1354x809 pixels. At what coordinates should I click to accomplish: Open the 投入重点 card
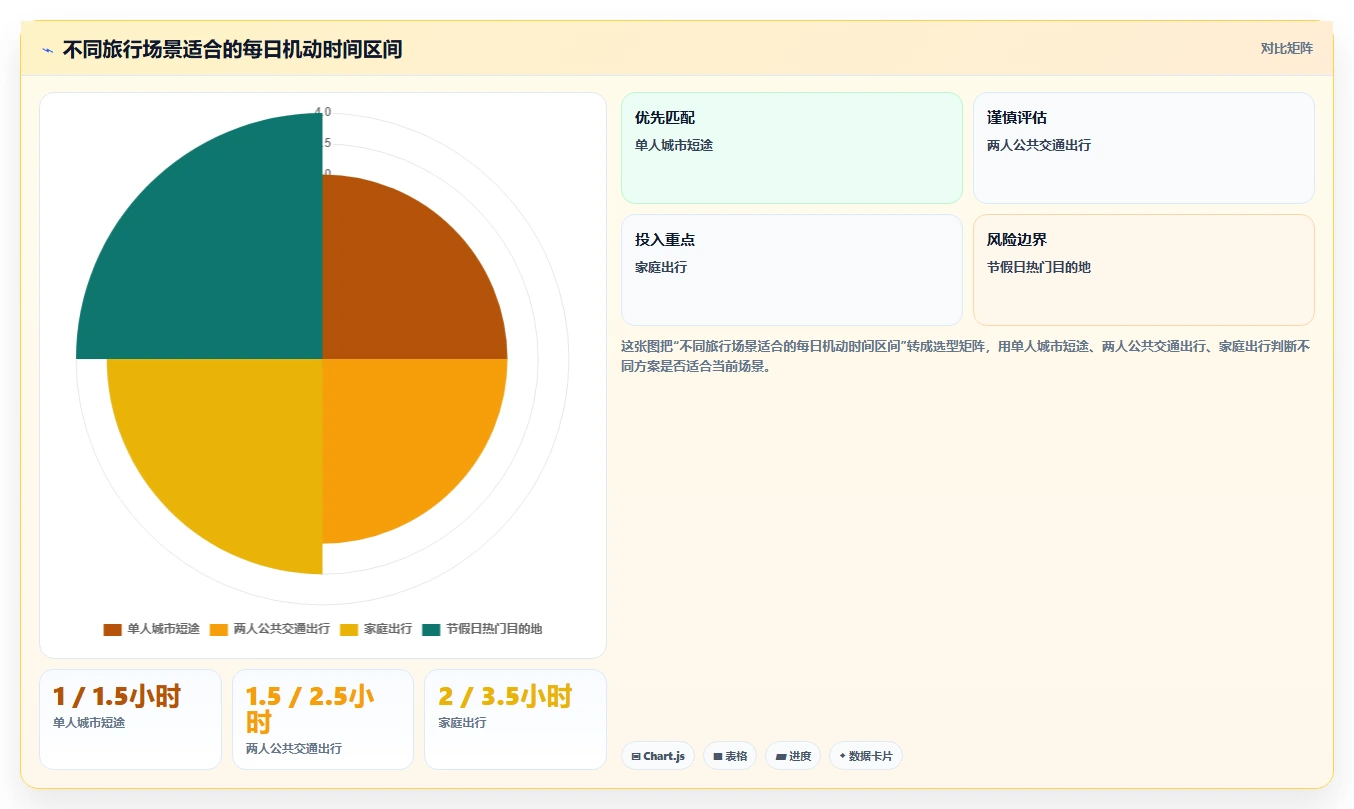coord(792,270)
